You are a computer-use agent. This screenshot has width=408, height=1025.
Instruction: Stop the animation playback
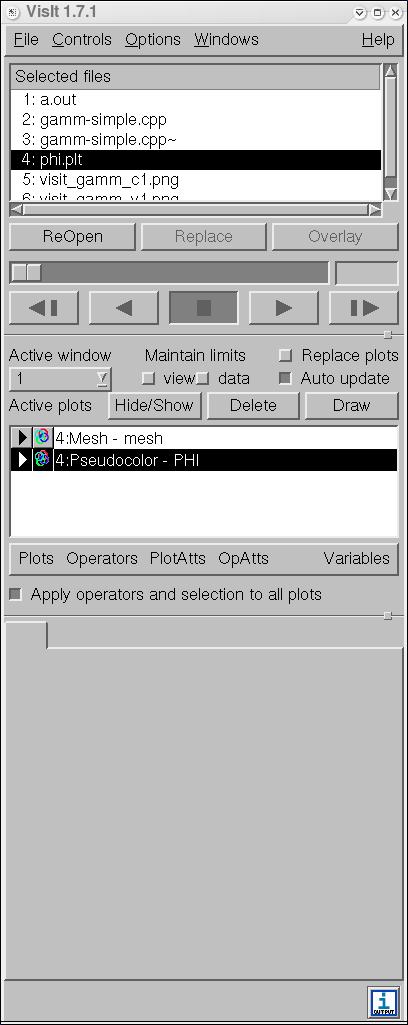[203, 307]
